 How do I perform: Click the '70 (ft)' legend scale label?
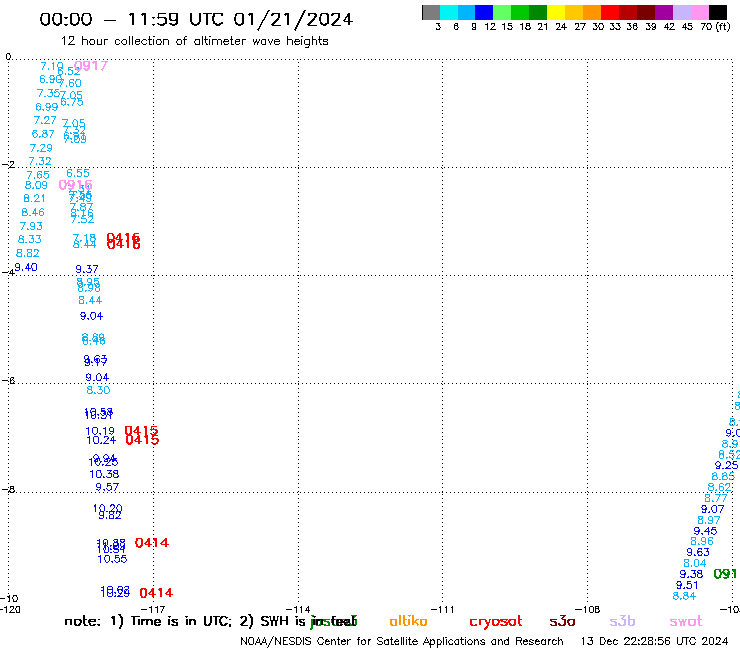pos(715,27)
